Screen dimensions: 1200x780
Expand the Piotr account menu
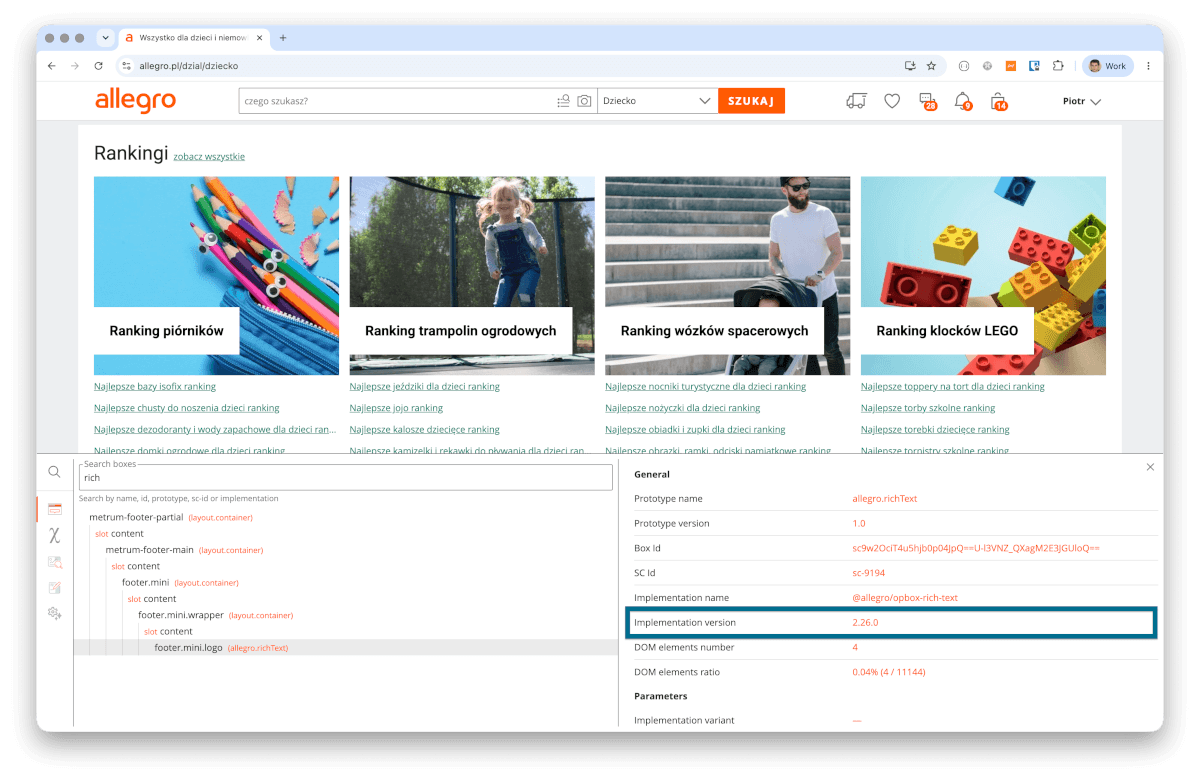(1081, 101)
